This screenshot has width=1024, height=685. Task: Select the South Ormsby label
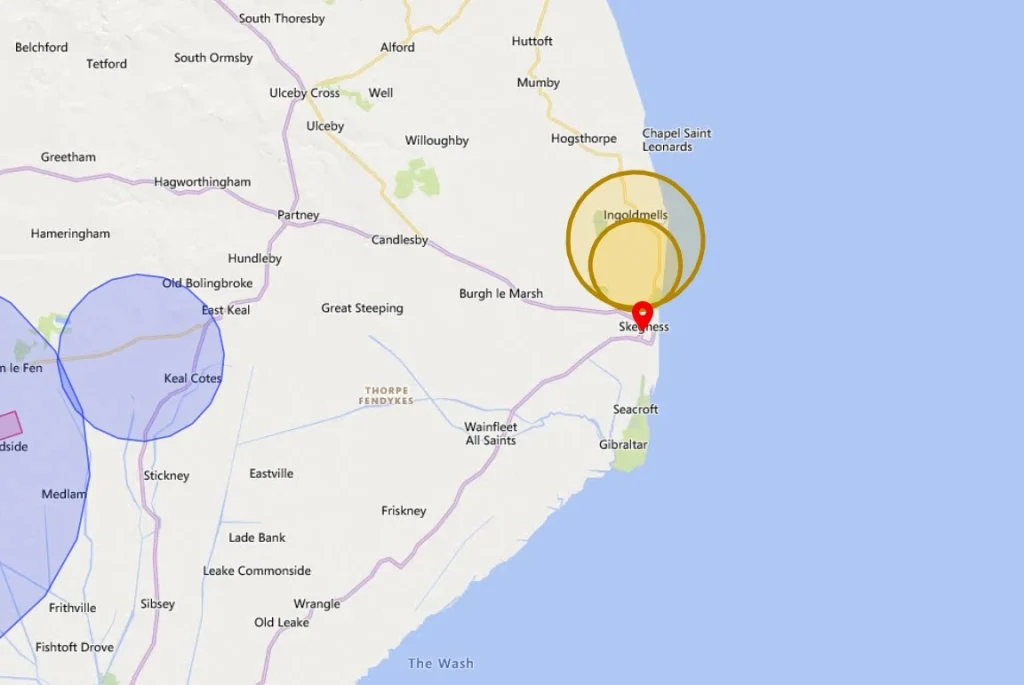[x=213, y=57]
